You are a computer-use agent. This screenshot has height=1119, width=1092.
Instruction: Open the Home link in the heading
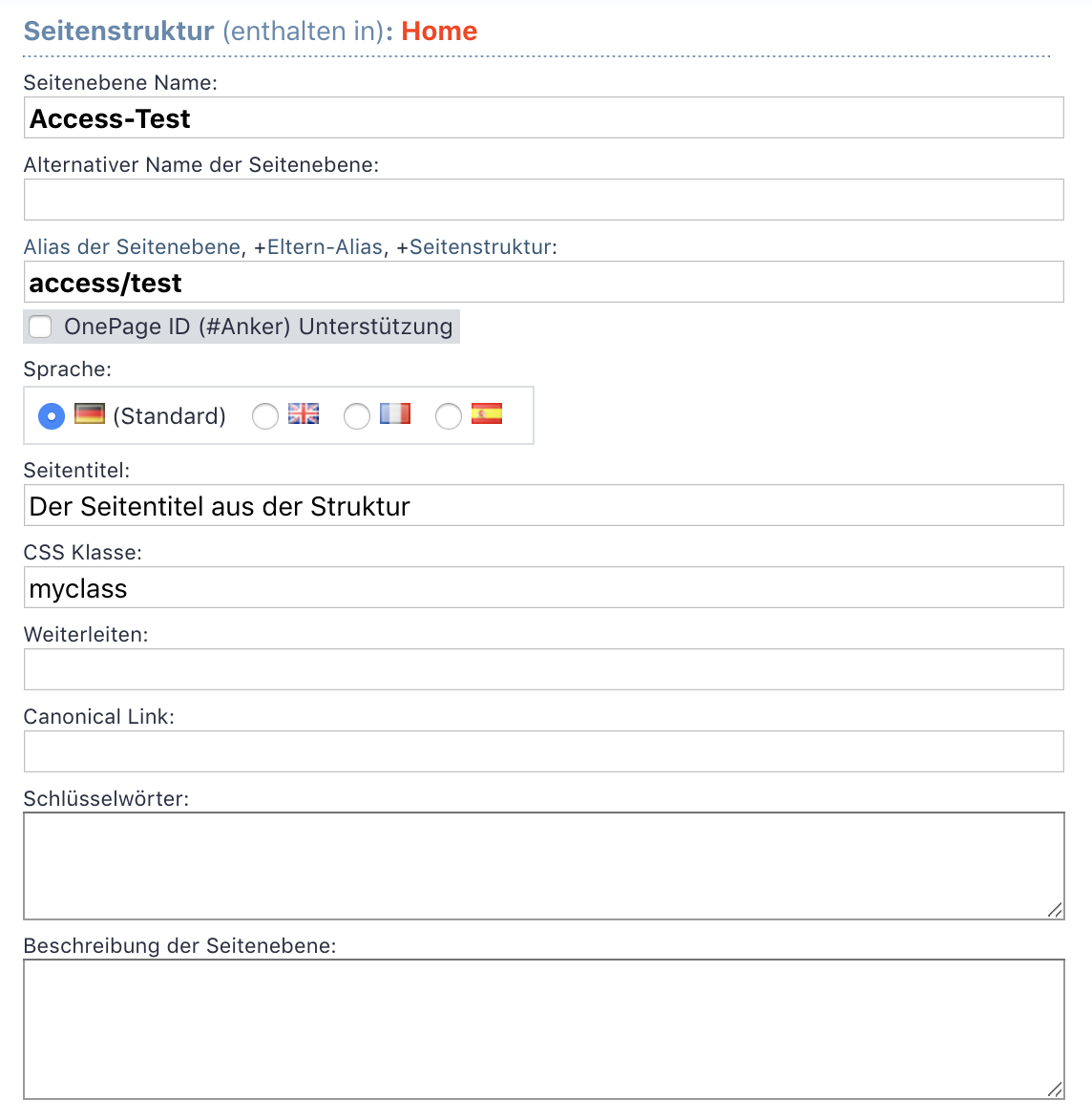point(439,32)
